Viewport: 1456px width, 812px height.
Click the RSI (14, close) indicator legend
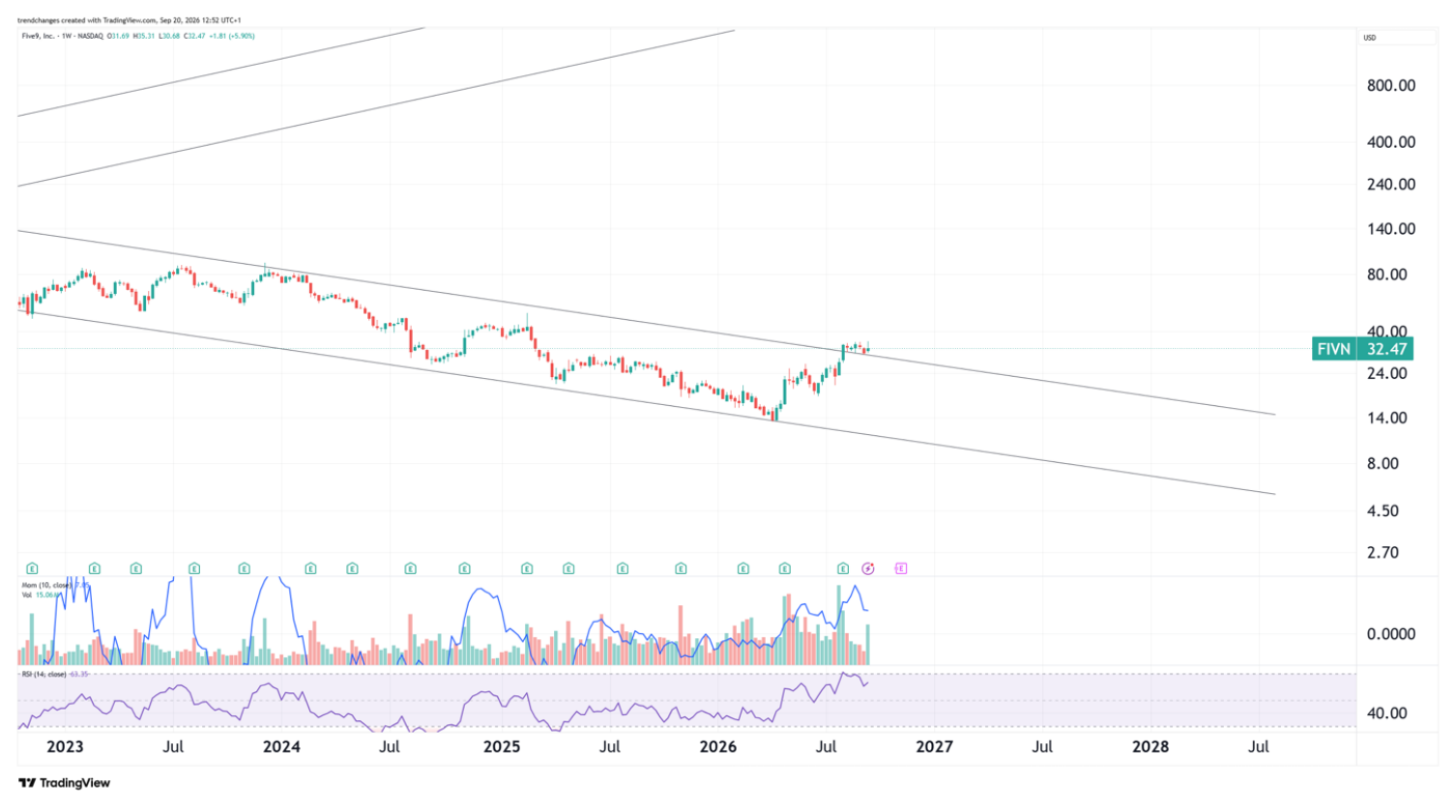pos(44,674)
